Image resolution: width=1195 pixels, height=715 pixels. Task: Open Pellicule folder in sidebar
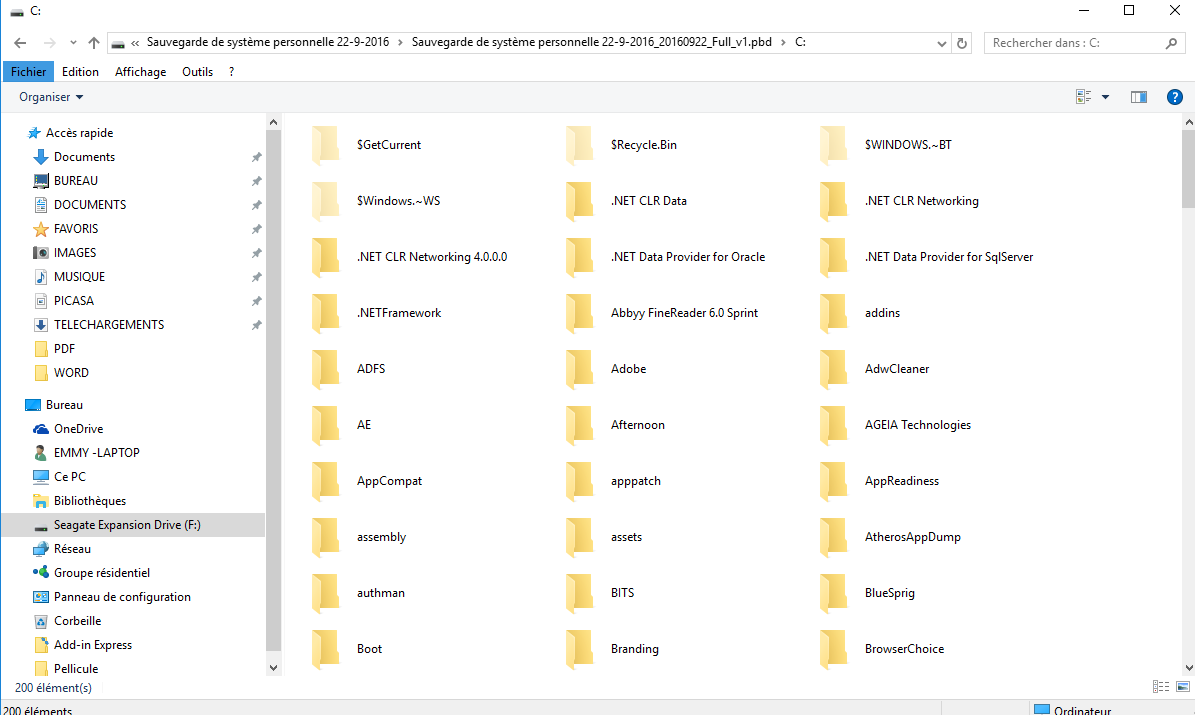75,669
